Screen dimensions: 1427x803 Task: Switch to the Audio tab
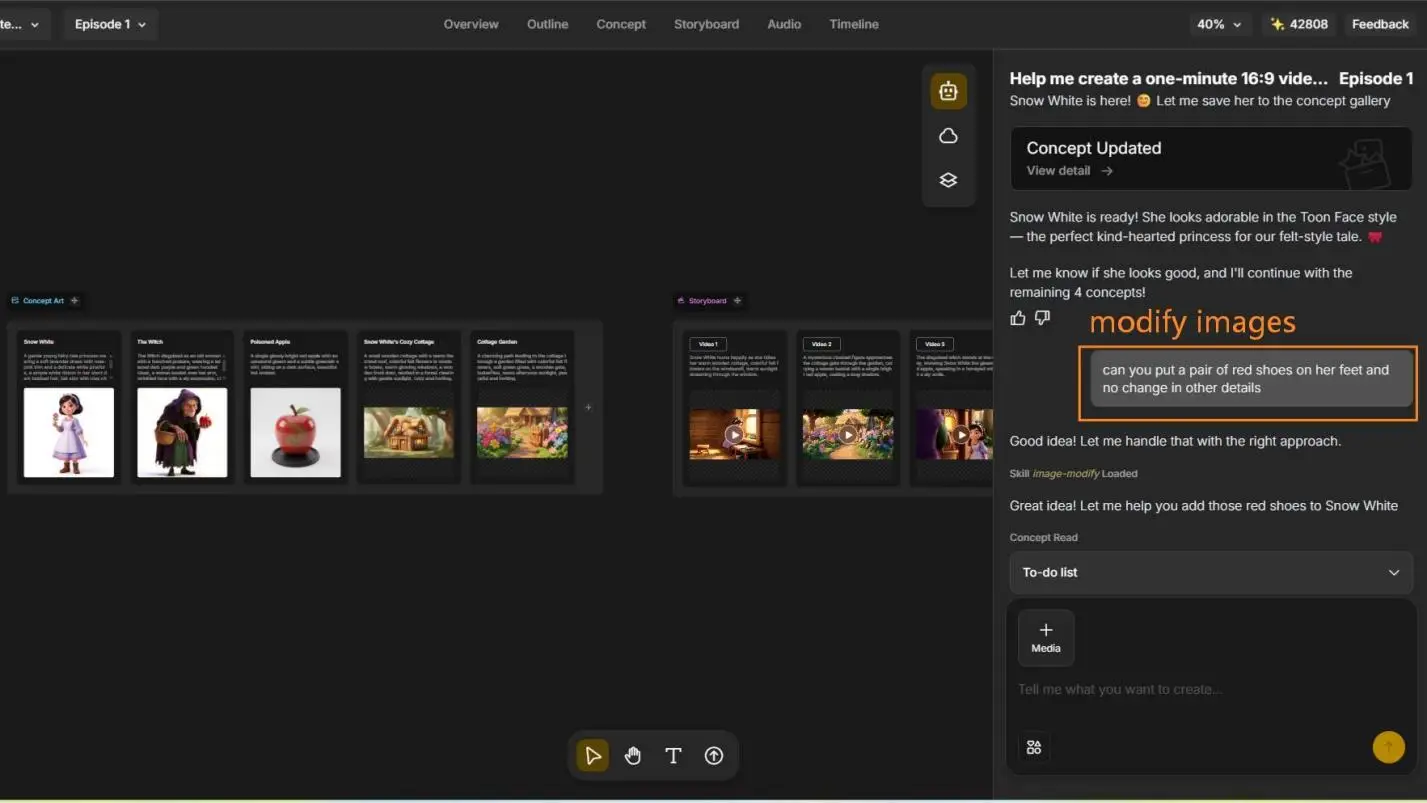[784, 24]
